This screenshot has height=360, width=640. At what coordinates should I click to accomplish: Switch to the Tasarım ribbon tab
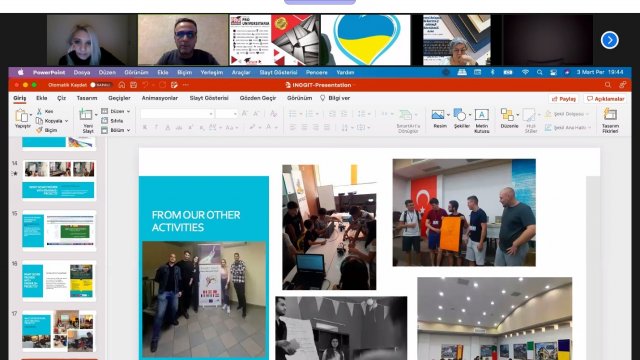pyautogui.click(x=87, y=98)
